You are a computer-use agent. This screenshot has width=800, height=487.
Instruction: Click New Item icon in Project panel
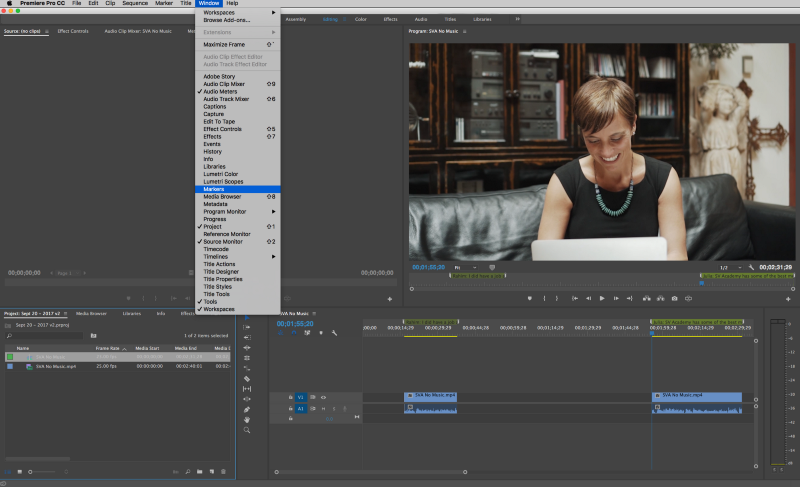212,472
